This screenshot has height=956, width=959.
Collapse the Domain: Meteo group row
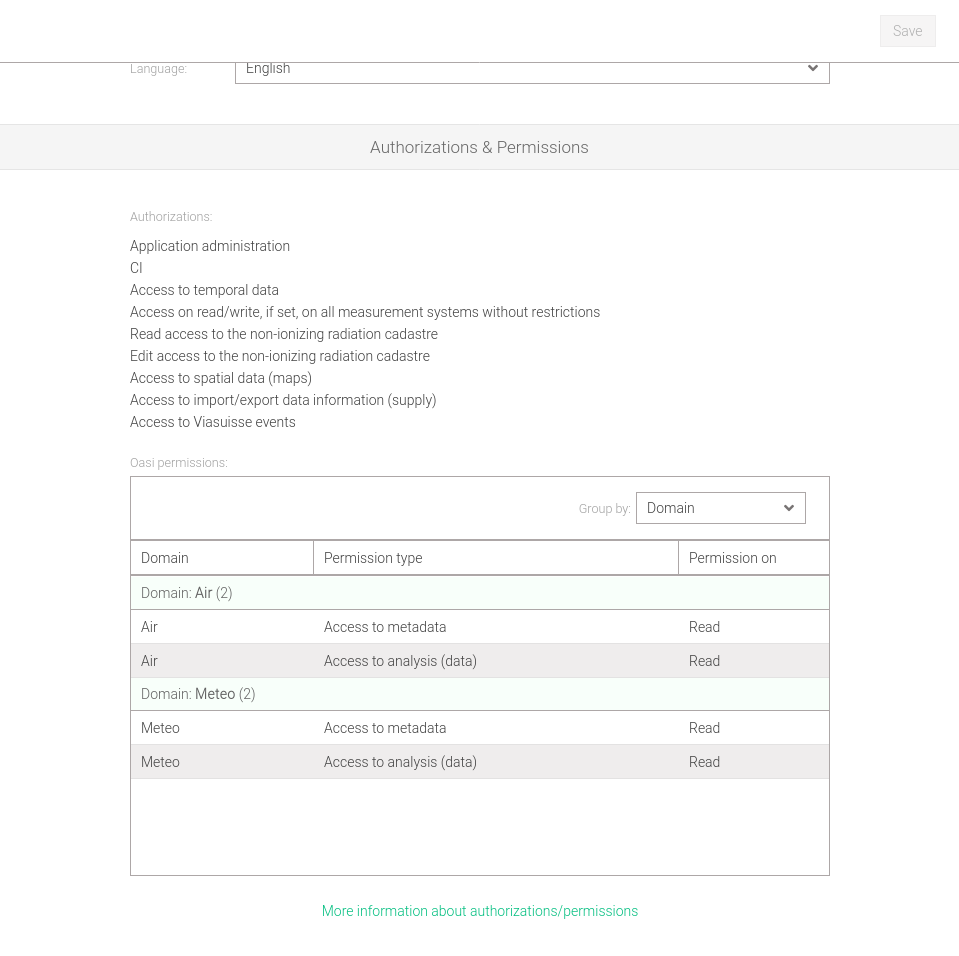click(x=198, y=694)
